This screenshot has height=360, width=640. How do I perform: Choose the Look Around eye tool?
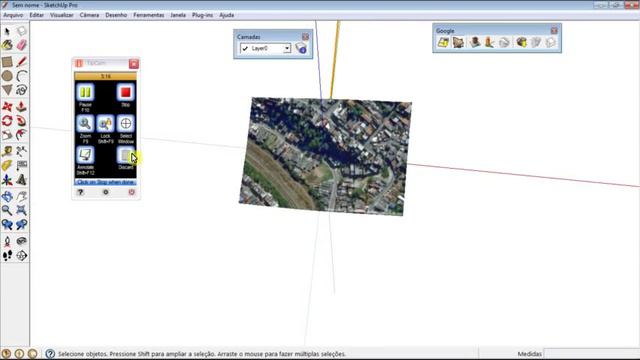click(22, 241)
